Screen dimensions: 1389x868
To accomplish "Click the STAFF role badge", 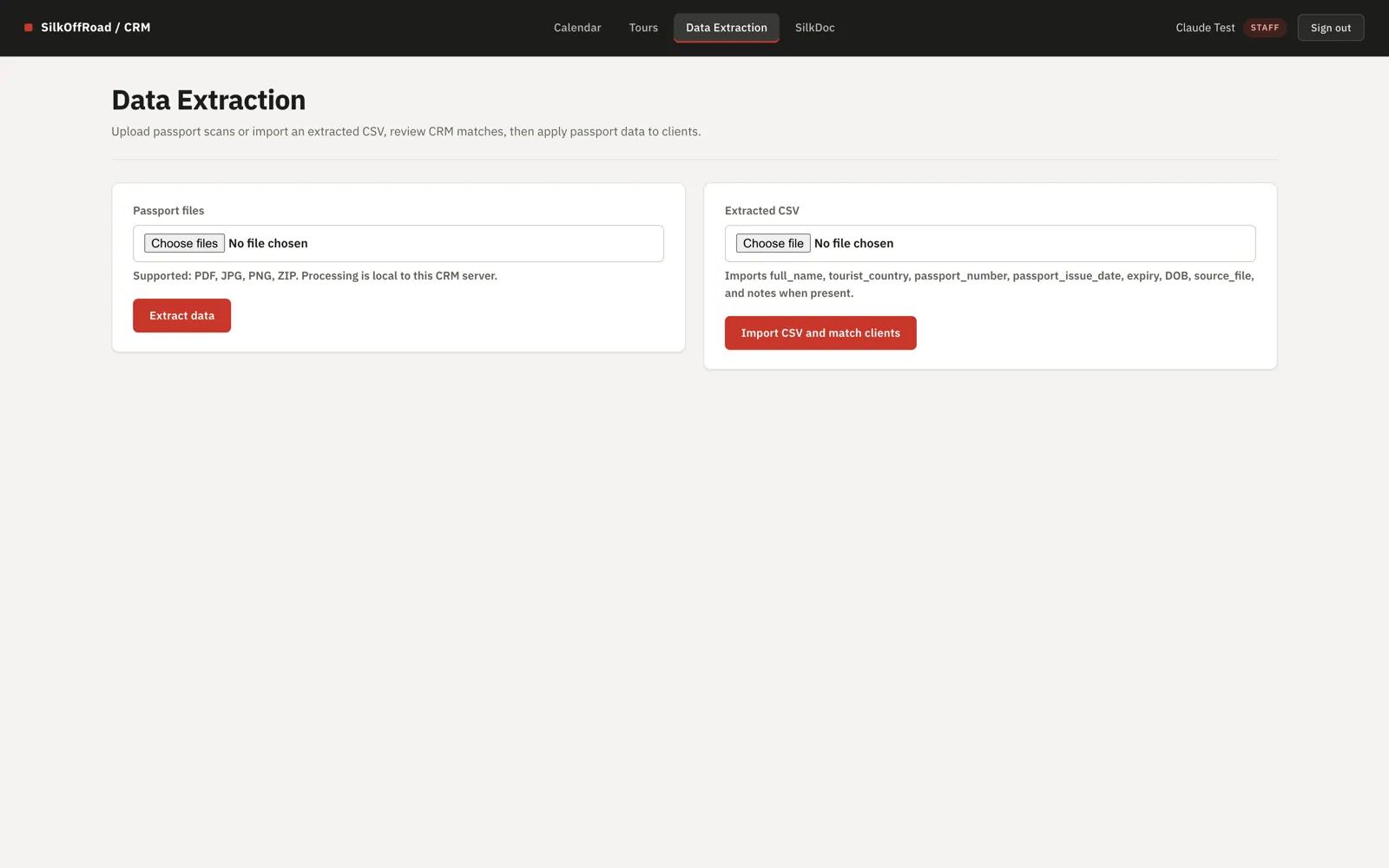I will pos(1265,28).
